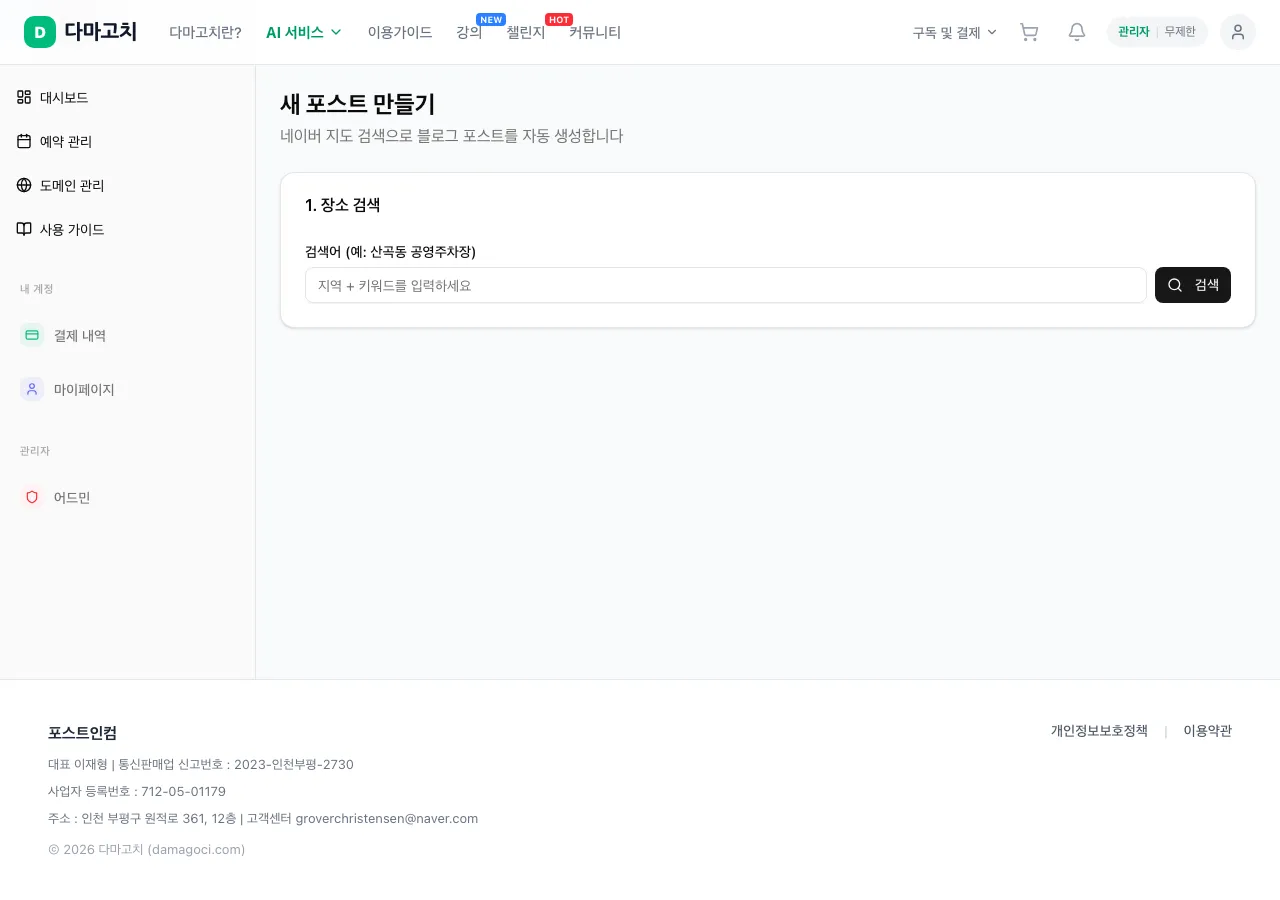Viewport: 1280px width, 900px height.
Task: Click the 예약 관리 calendar icon
Action: coord(24,141)
